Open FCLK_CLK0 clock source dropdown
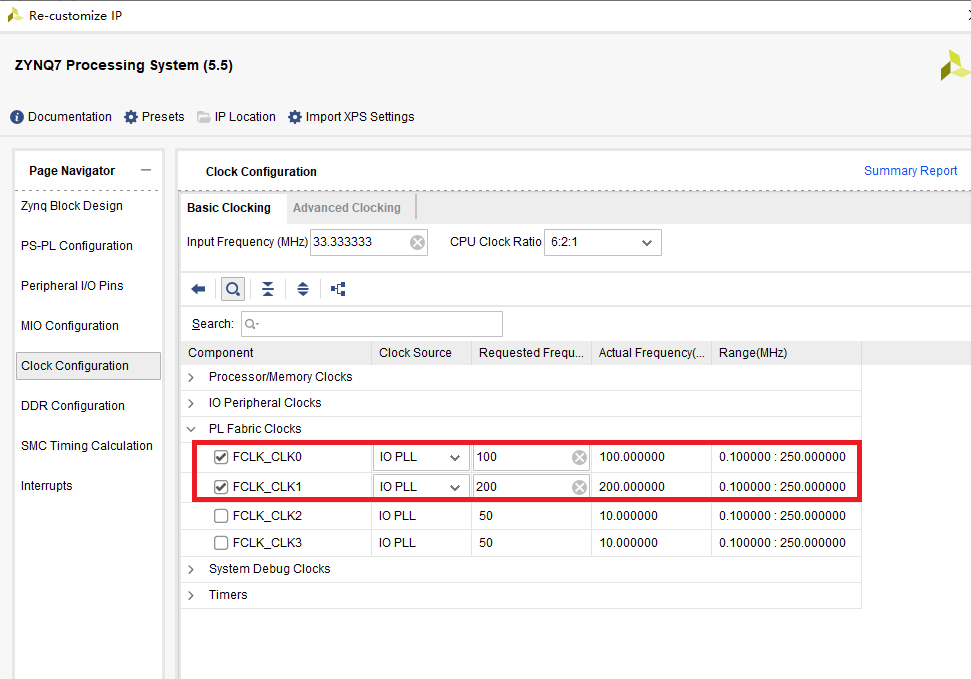Image resolution: width=971 pixels, height=679 pixels. [x=420, y=457]
